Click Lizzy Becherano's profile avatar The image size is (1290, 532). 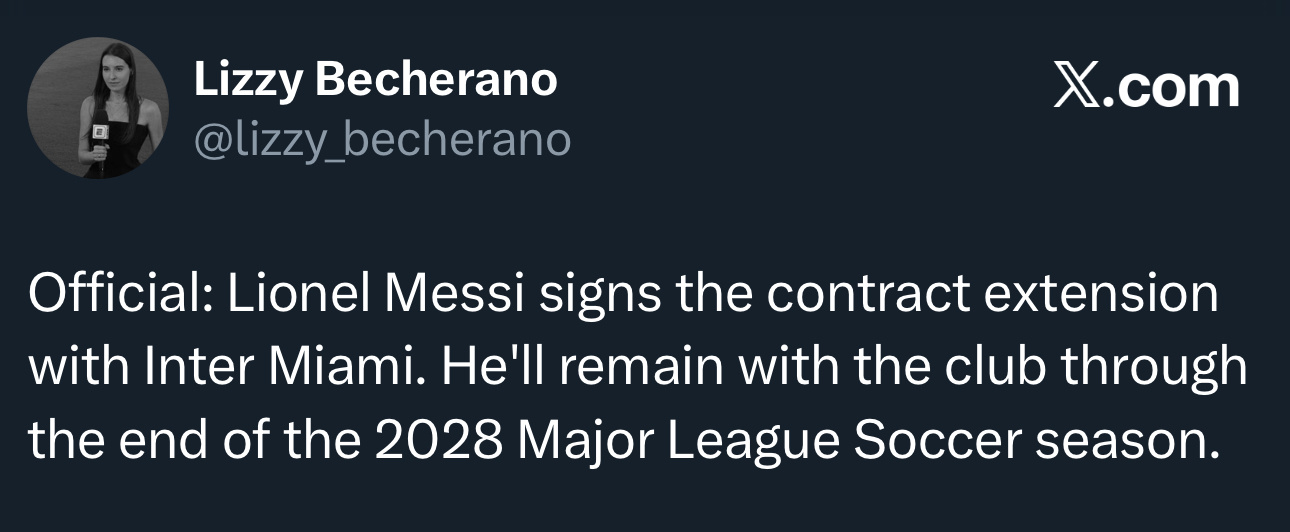coord(98,108)
